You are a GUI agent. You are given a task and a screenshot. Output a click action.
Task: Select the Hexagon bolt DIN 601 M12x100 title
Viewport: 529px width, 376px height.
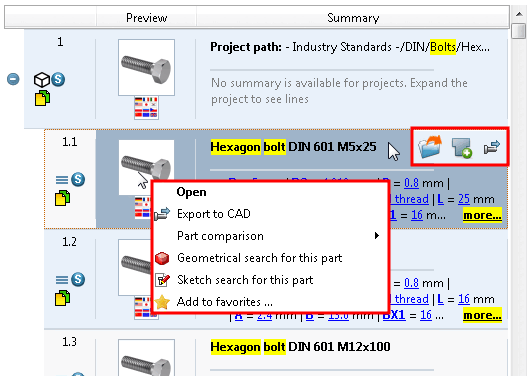click(300, 347)
